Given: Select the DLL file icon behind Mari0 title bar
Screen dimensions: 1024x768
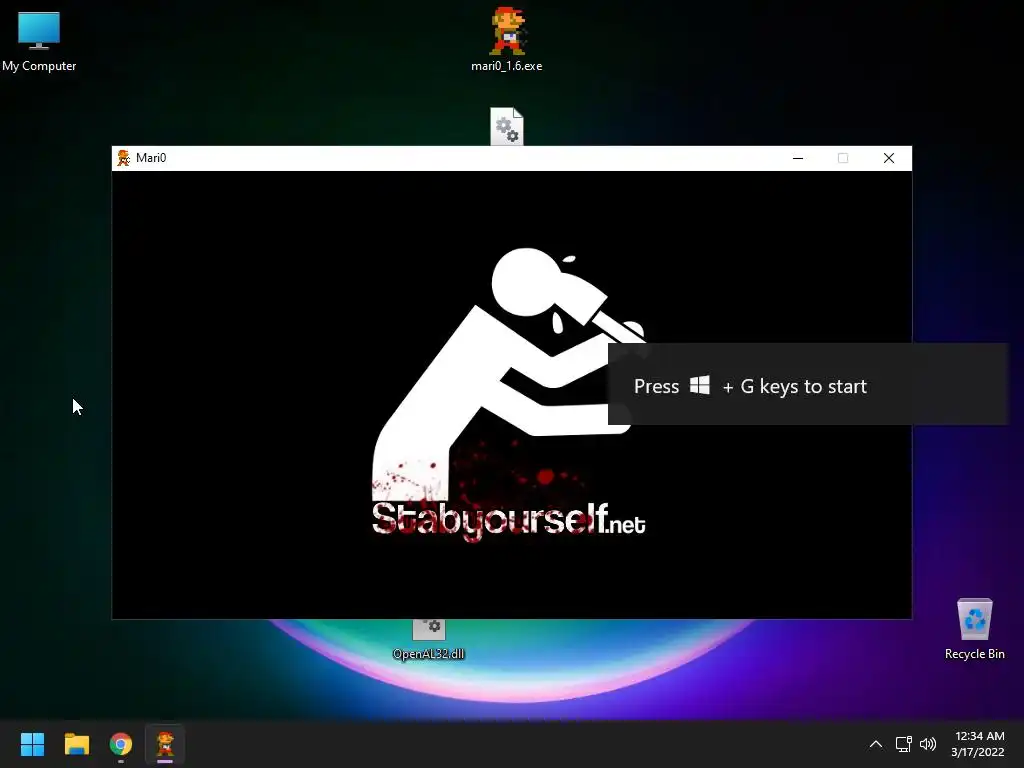Looking at the screenshot, I should point(507,127).
